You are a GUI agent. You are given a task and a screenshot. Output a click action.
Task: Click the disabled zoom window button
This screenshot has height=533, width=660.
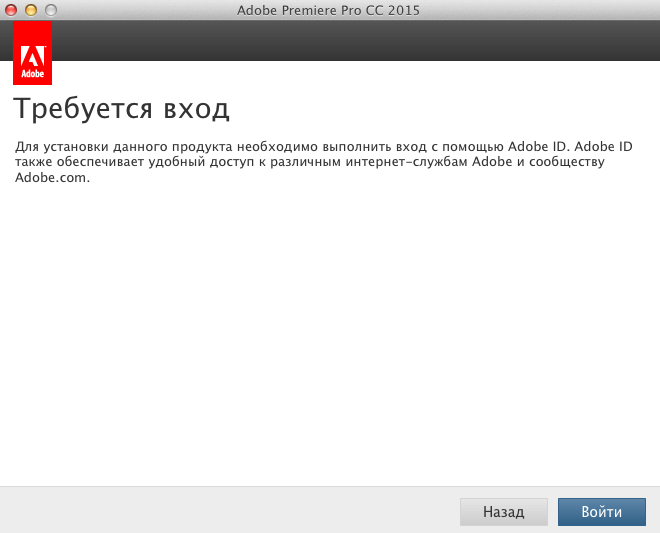(x=51, y=10)
